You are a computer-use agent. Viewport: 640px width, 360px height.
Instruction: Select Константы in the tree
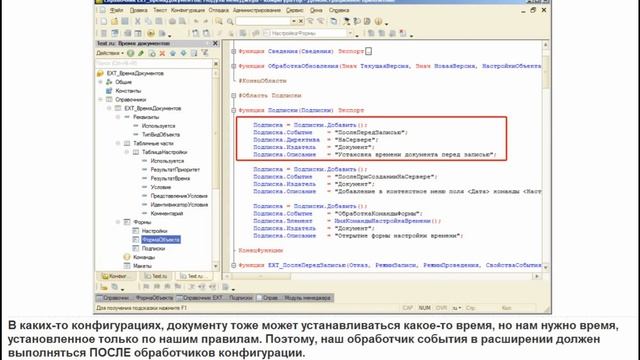coord(128,91)
